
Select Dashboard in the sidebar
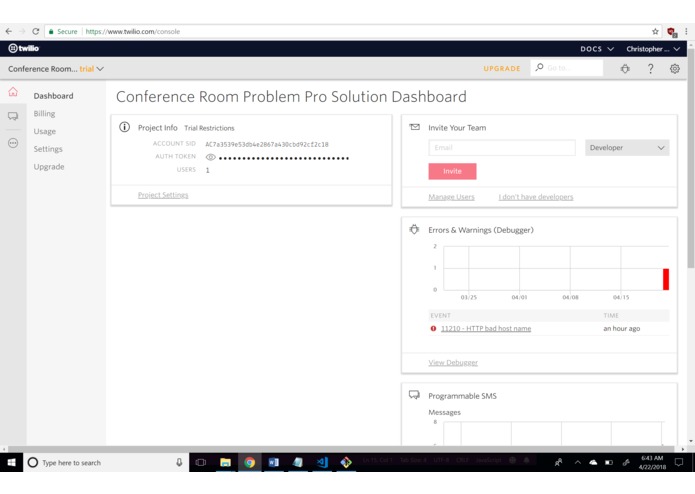pyautogui.click(x=54, y=96)
